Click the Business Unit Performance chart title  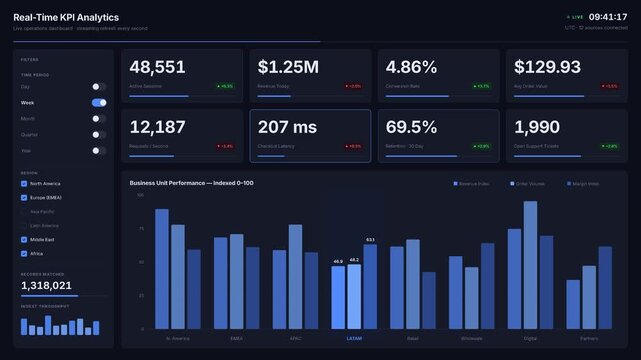[x=191, y=183]
